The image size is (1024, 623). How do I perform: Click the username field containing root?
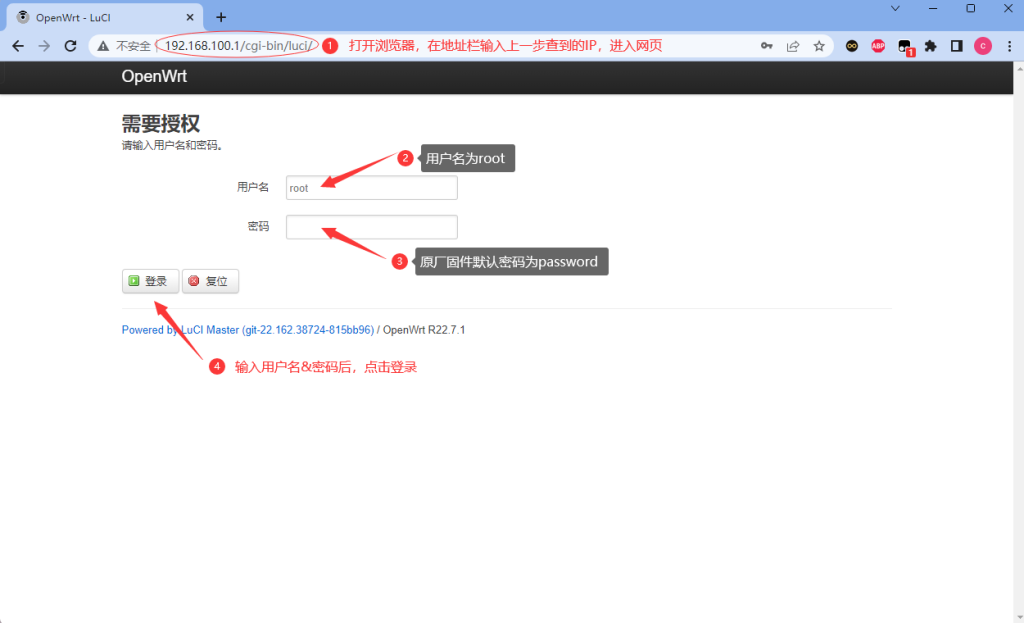(372, 188)
